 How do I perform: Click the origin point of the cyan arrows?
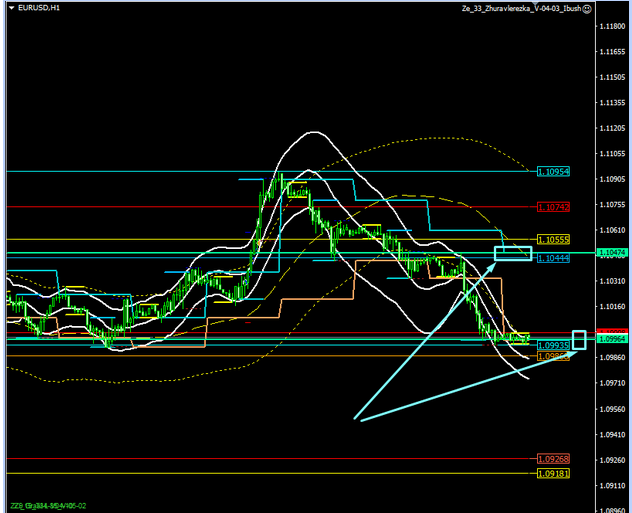(x=358, y=419)
